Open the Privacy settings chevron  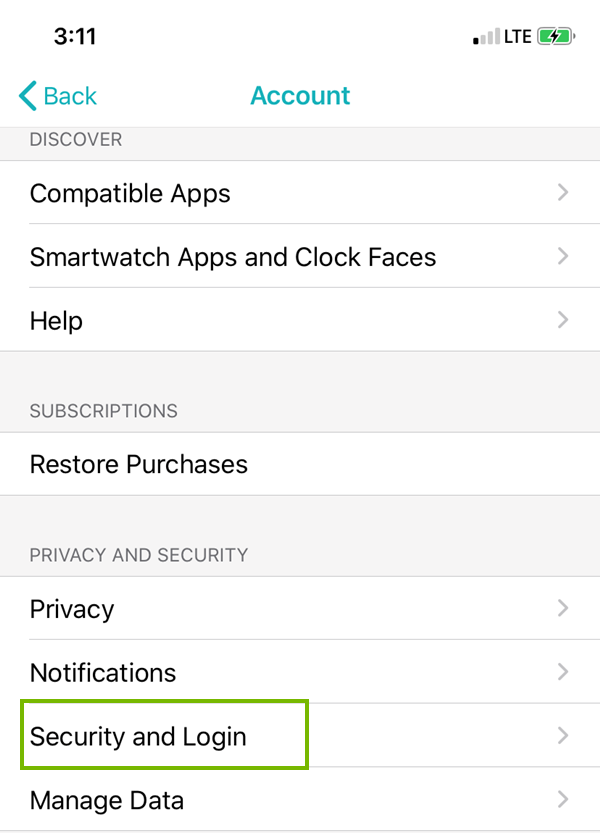tap(563, 608)
